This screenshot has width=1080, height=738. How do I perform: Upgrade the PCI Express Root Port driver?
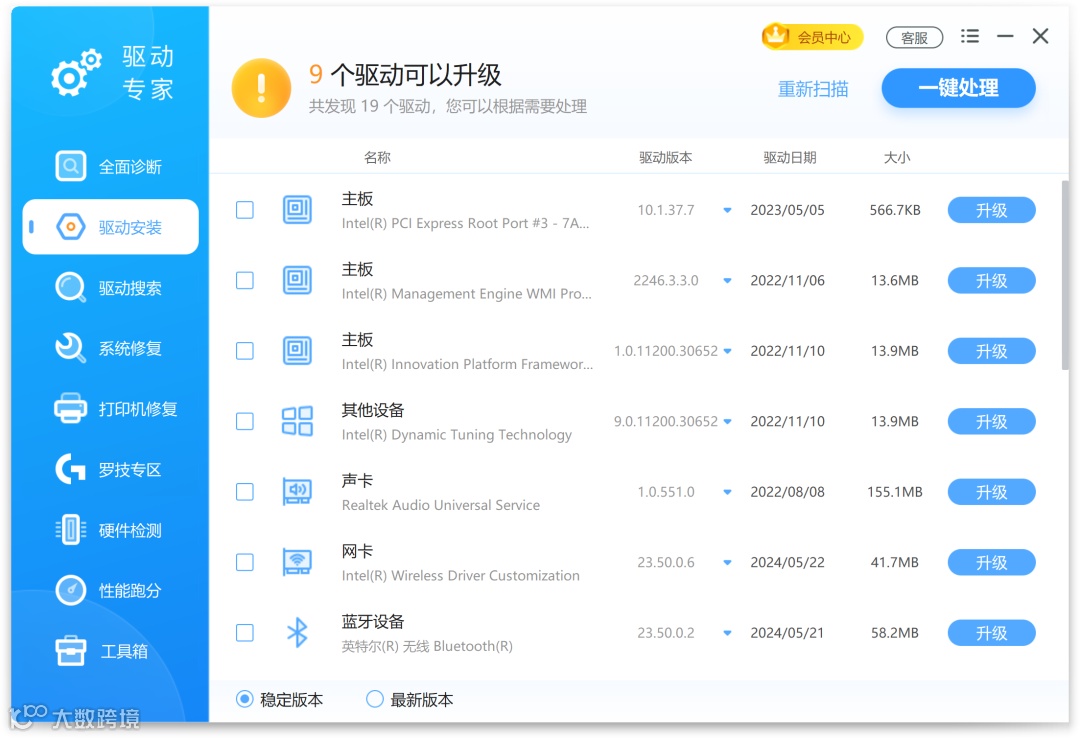(991, 210)
